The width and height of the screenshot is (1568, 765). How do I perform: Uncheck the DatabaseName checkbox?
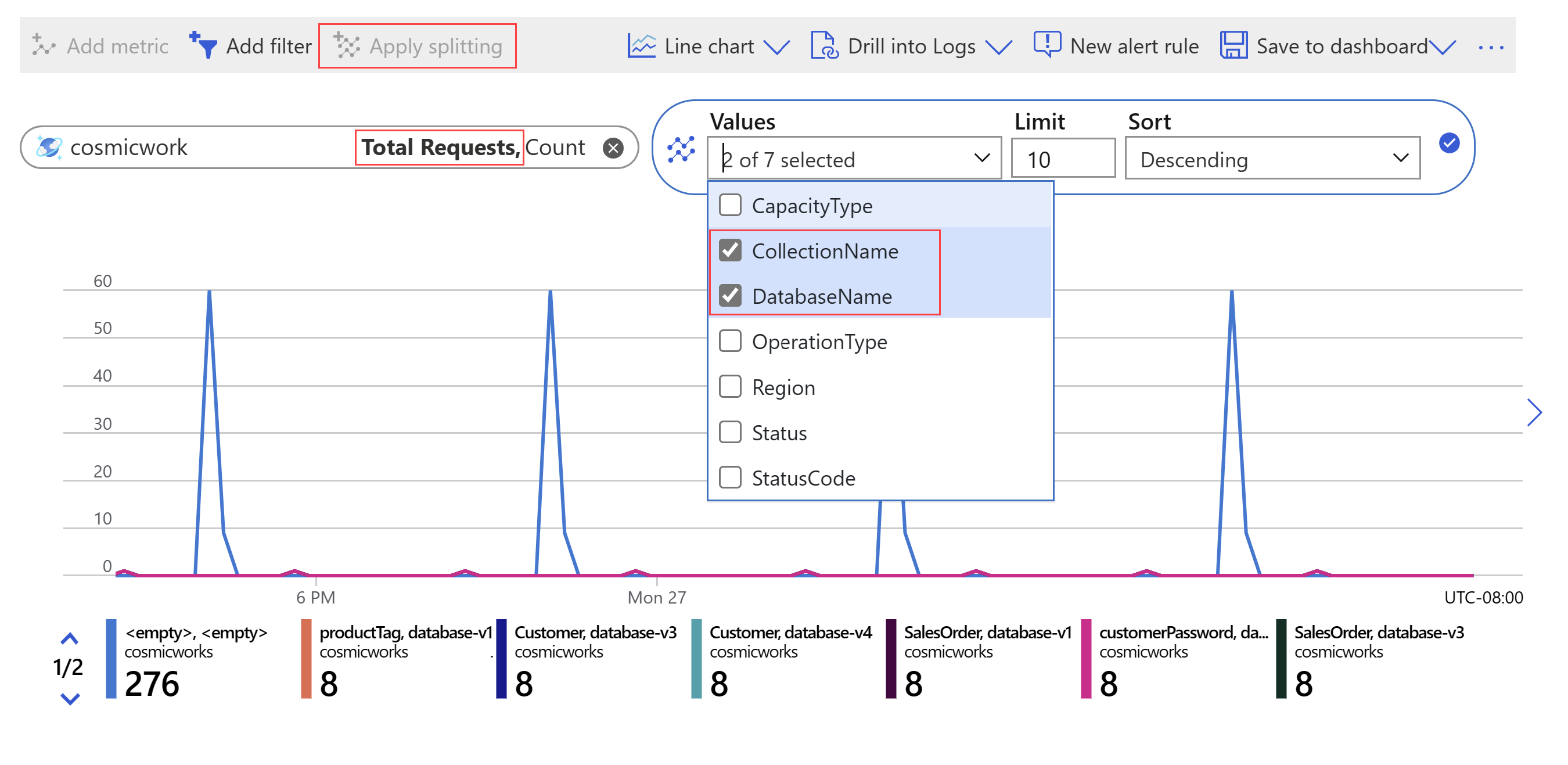tap(730, 296)
